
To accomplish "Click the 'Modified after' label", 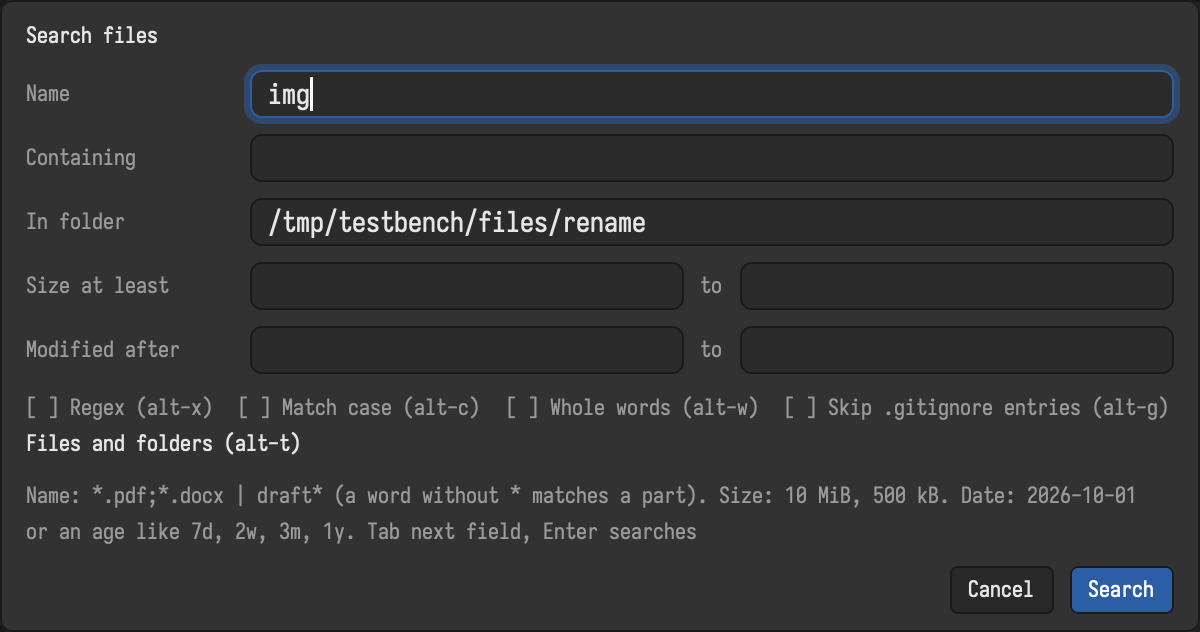I will pos(103,350).
